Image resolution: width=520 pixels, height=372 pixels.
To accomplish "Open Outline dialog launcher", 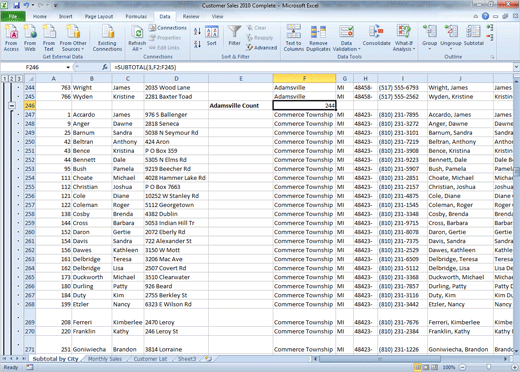I will [492, 57].
